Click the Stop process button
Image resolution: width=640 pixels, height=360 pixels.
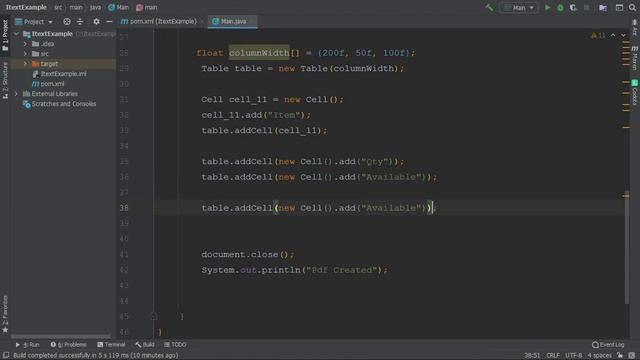[x=587, y=7]
